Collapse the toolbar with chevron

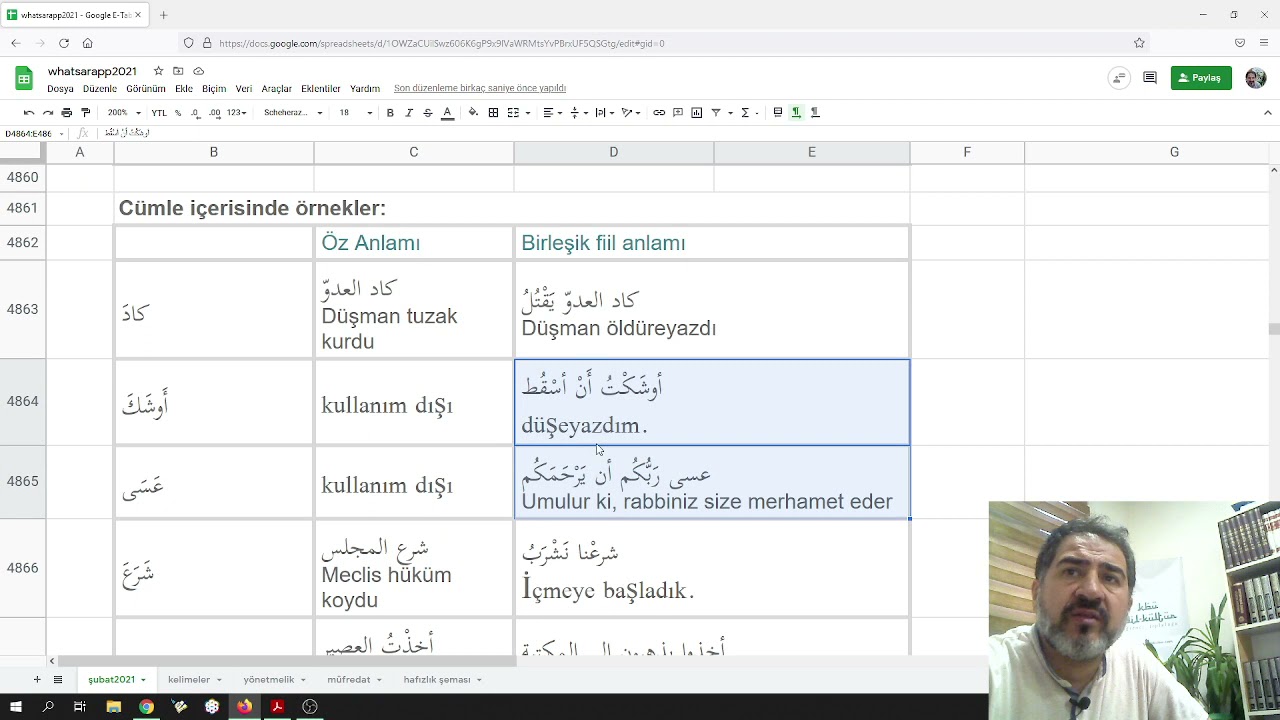click(x=1267, y=113)
